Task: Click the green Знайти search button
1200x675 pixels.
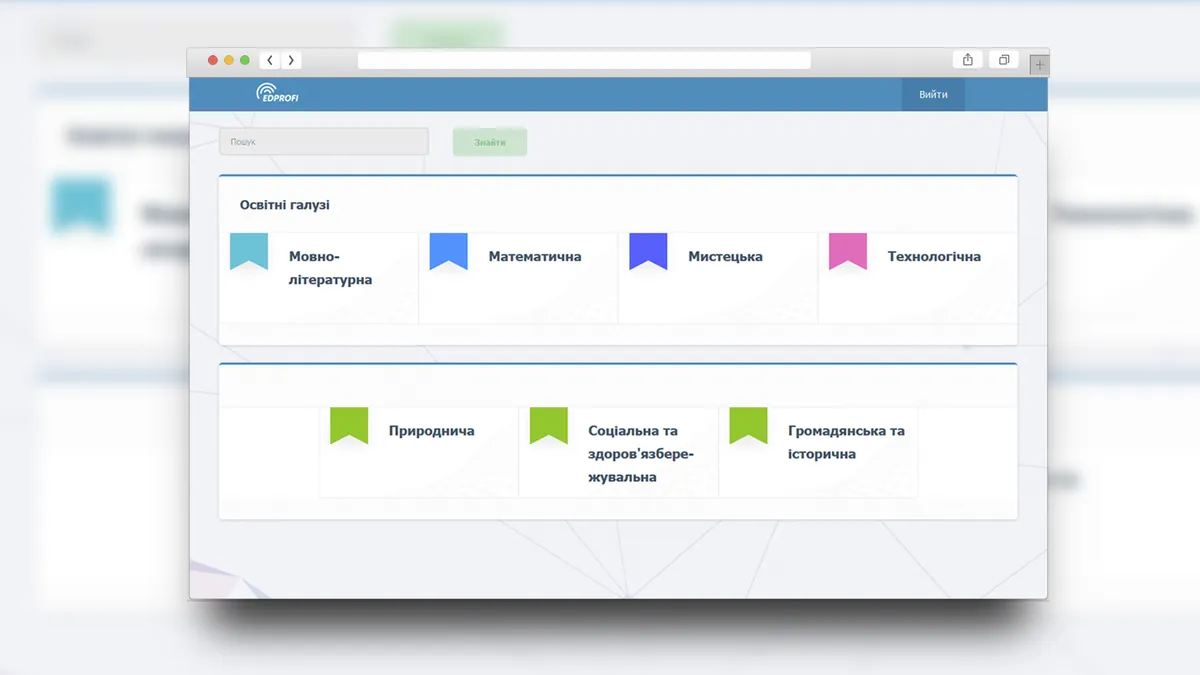Action: 490,142
